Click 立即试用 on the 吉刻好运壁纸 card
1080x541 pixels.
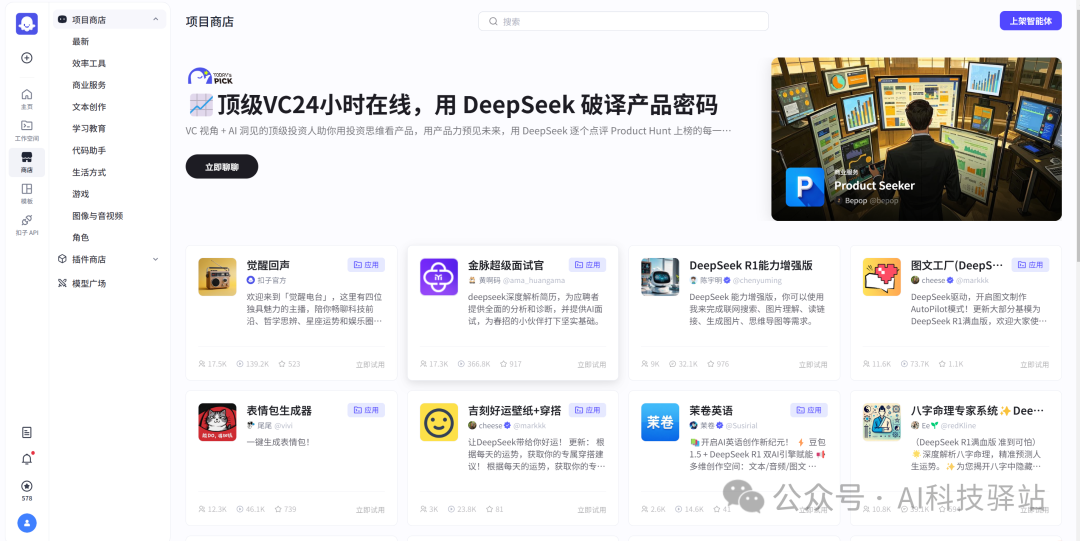click(x=592, y=510)
